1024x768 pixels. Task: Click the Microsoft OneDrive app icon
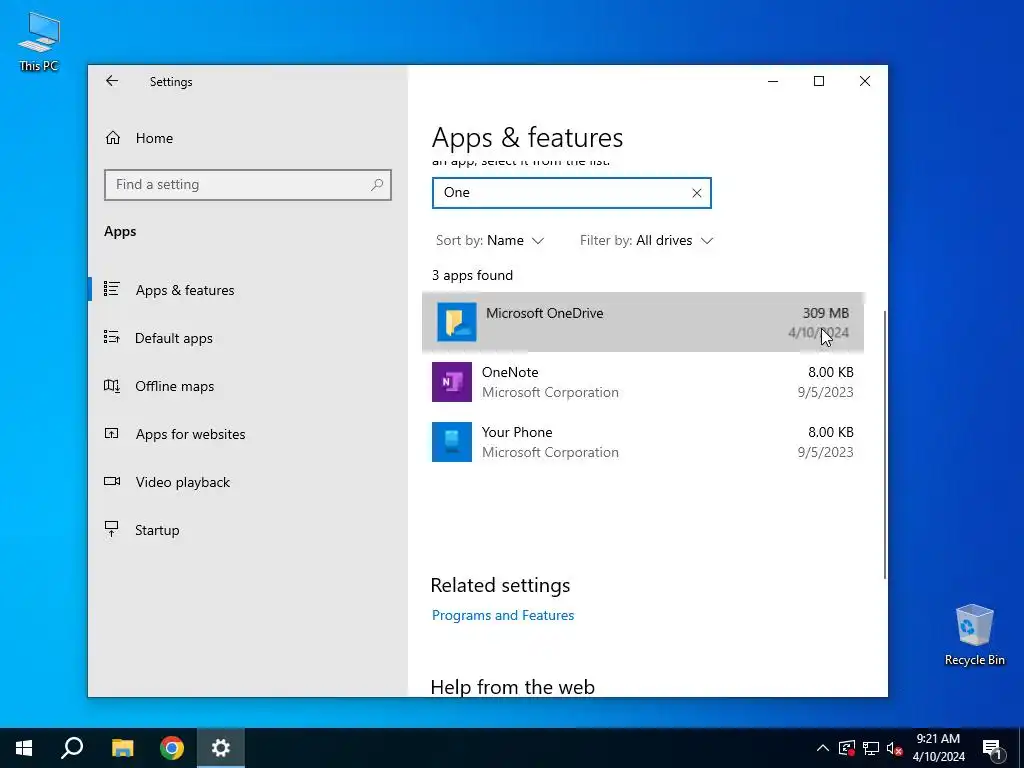tap(456, 322)
